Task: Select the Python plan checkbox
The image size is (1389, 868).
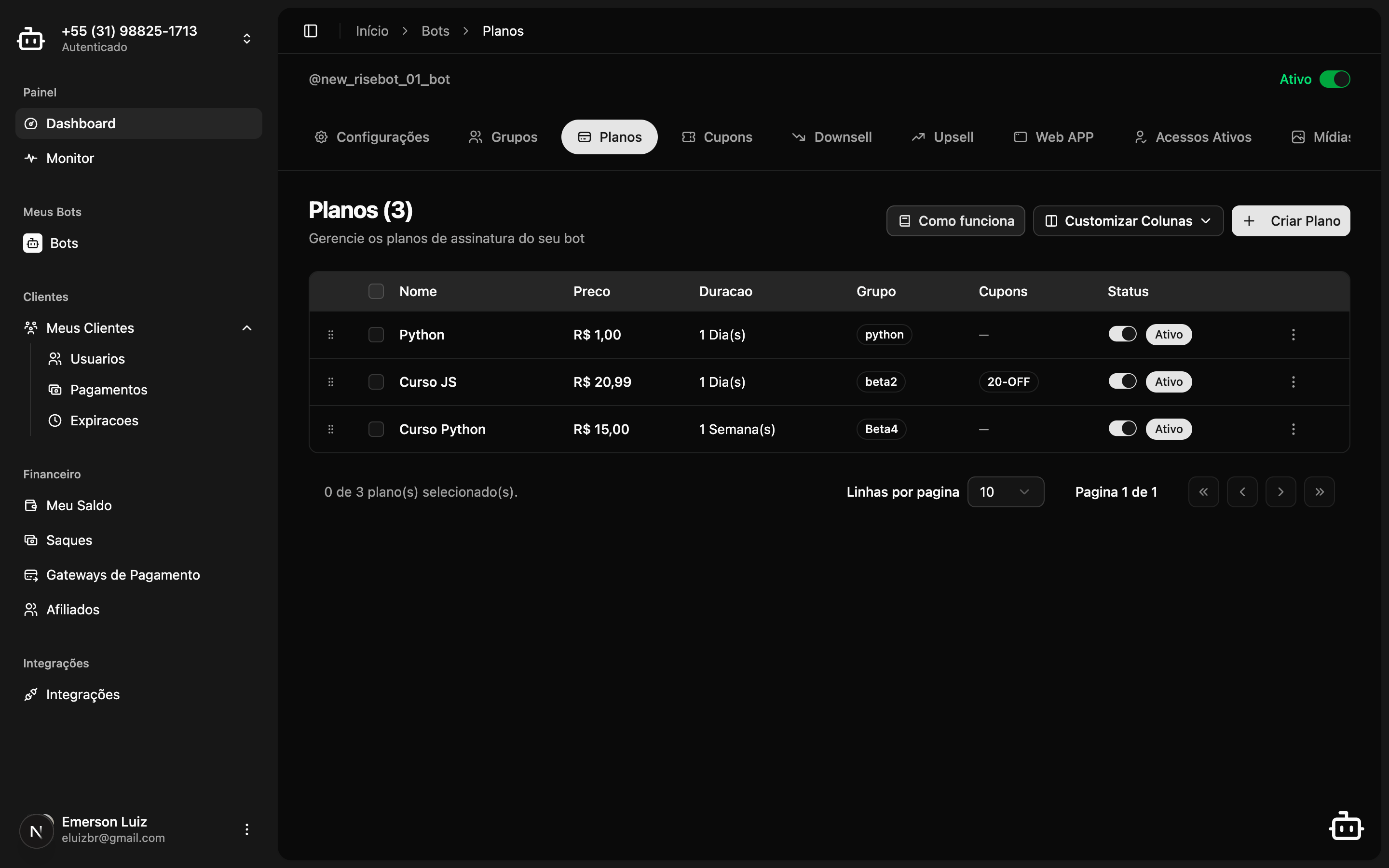Action: point(376,335)
